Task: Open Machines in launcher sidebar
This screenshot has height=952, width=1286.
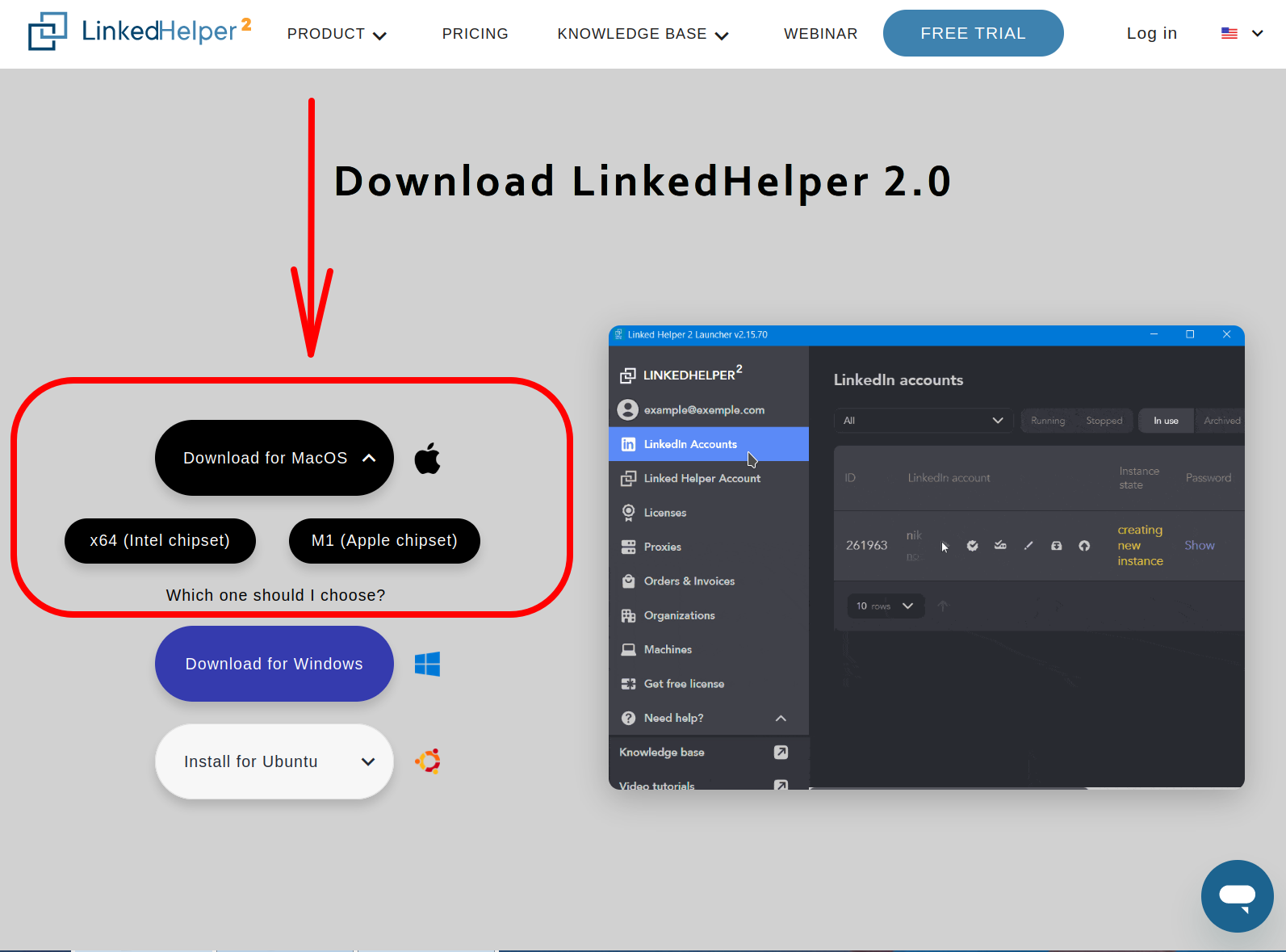Action: (x=709, y=649)
